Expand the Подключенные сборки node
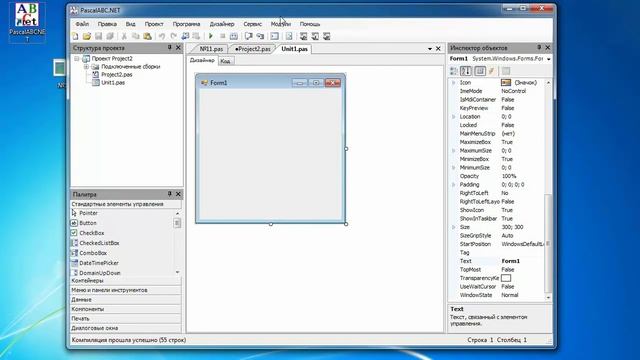This screenshot has width=640, height=360. 87,67
